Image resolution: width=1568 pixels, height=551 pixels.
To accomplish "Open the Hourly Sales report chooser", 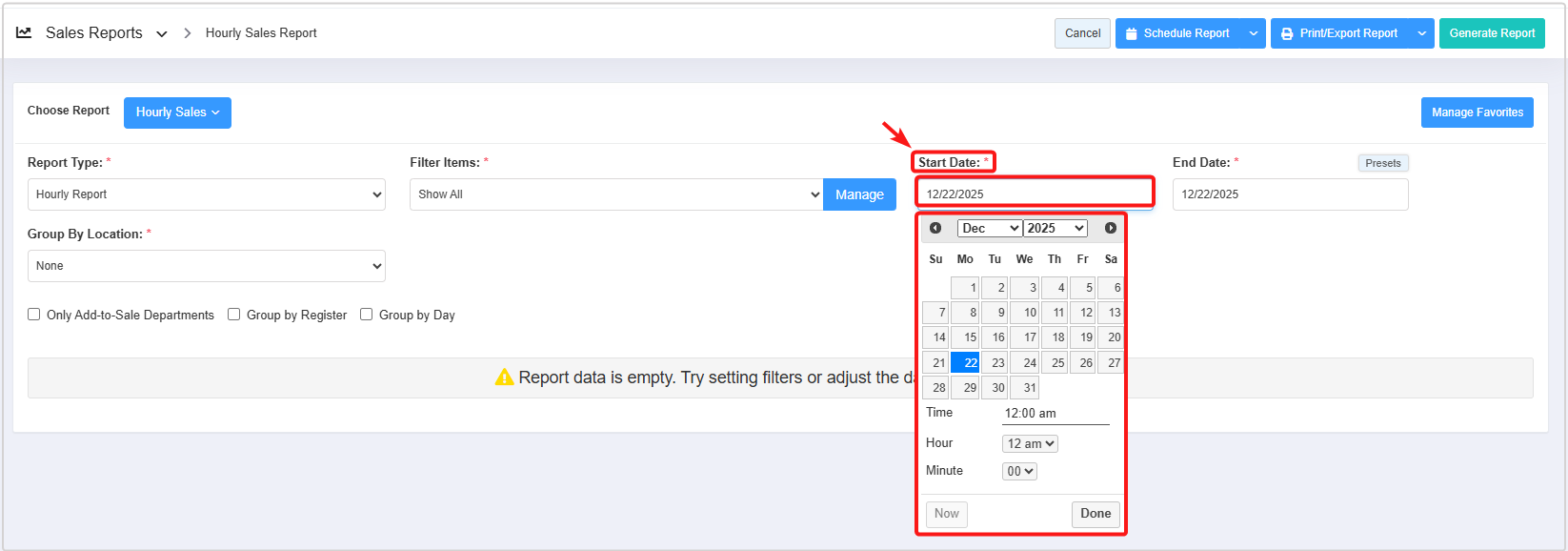I will pos(177,112).
